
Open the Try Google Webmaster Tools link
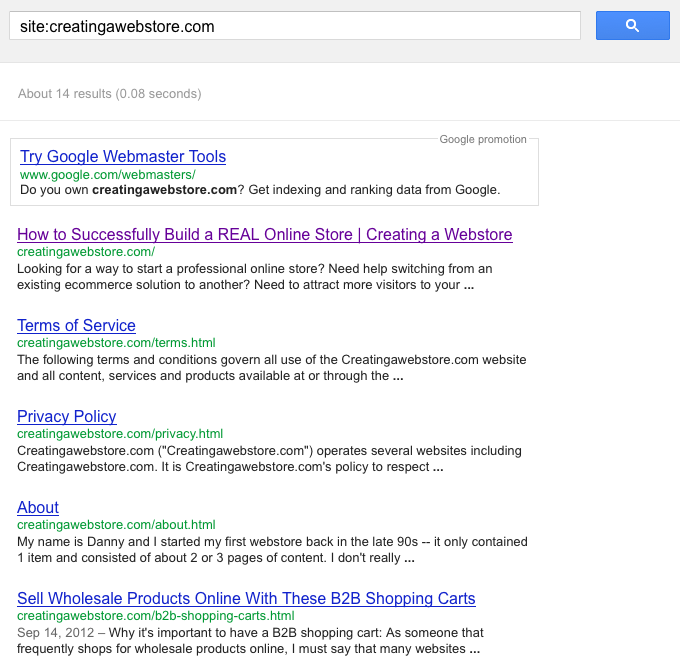pos(123,157)
